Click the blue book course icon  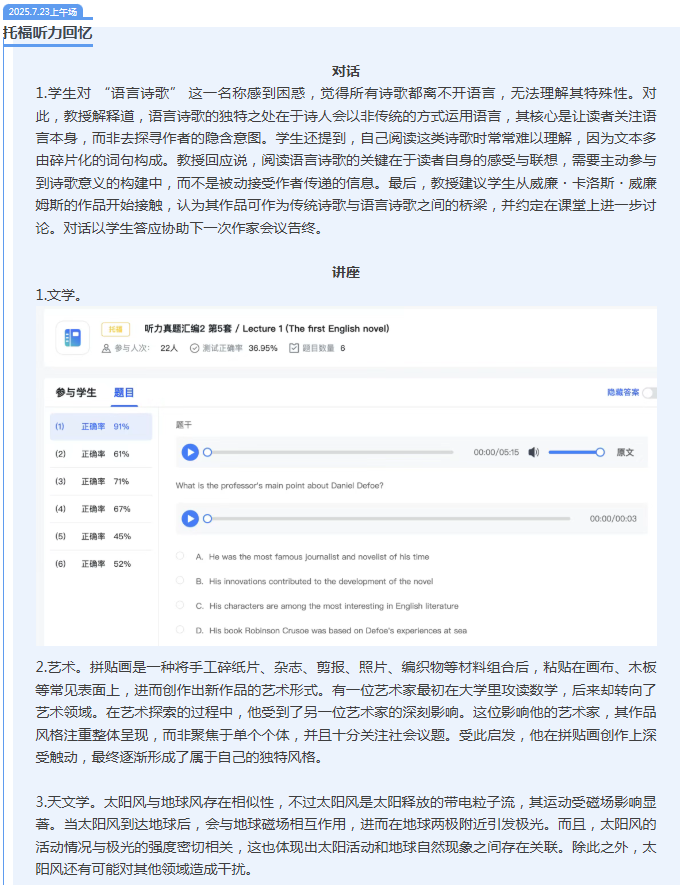pyautogui.click(x=73, y=338)
